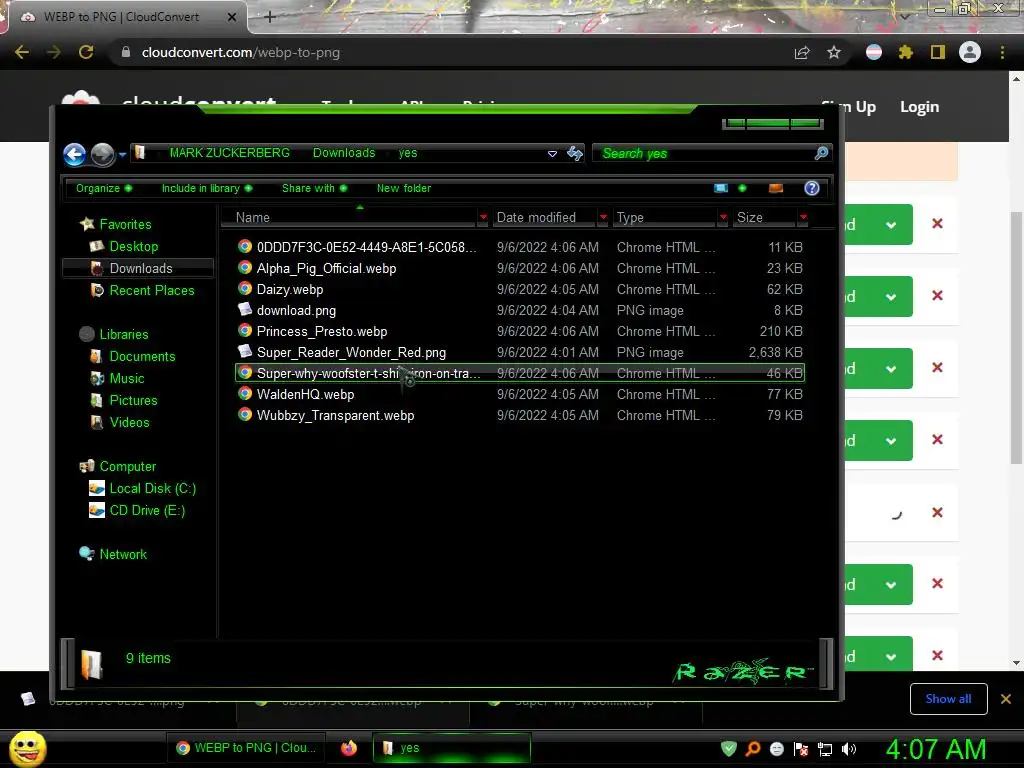This screenshot has height=768, width=1024.
Task: Go back with Explorer's blue back arrow
Action: (x=74, y=155)
